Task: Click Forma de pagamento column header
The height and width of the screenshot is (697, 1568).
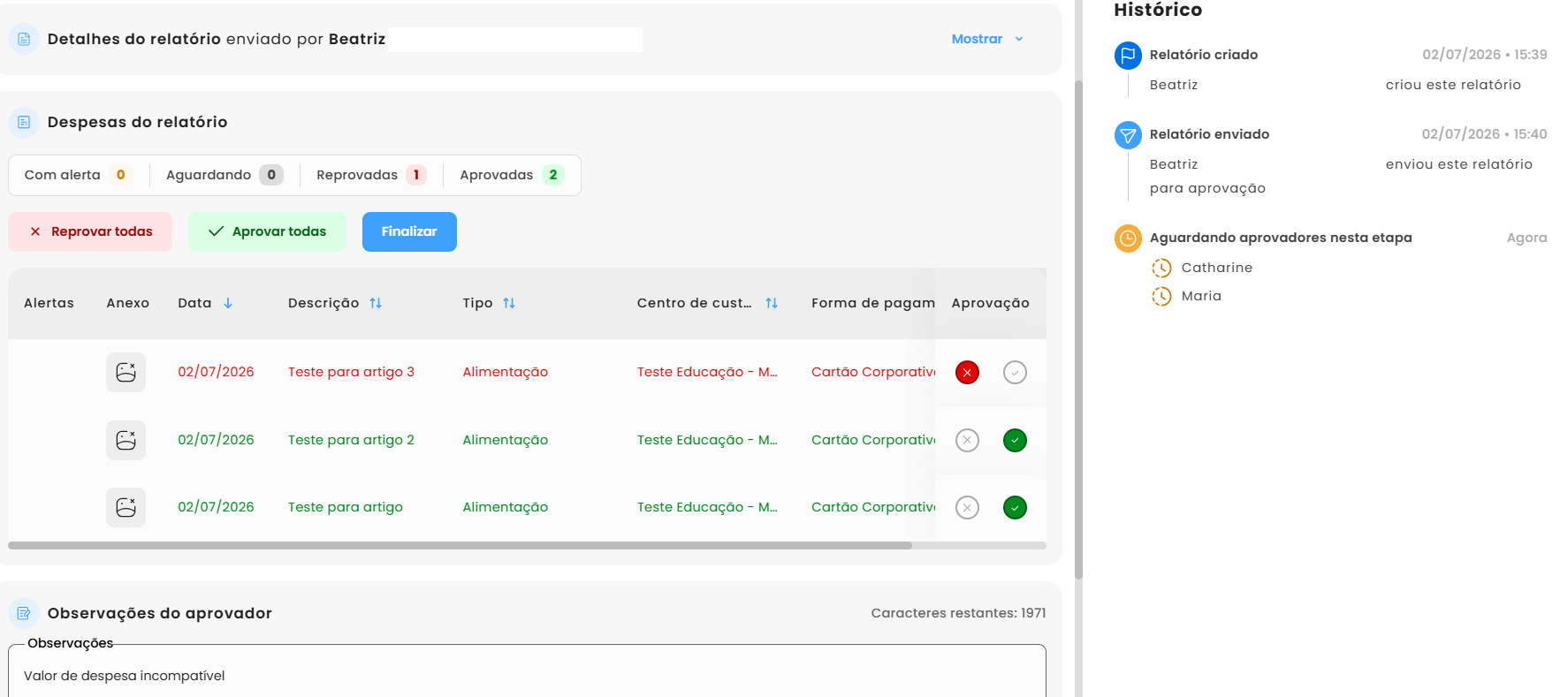Action: click(x=872, y=303)
